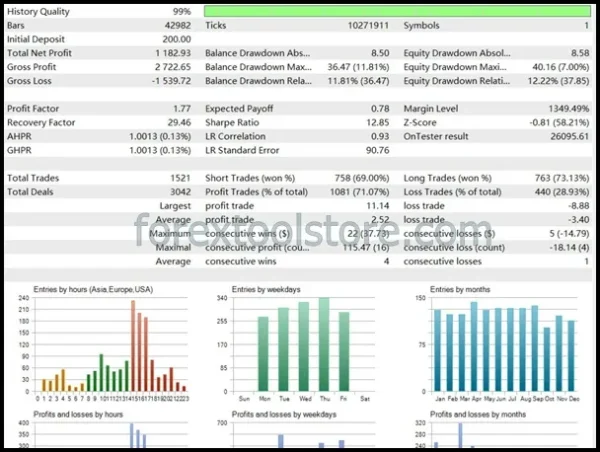Click the Oct bar in months chart
Viewport: 600px width, 452px height.
(x=547, y=359)
